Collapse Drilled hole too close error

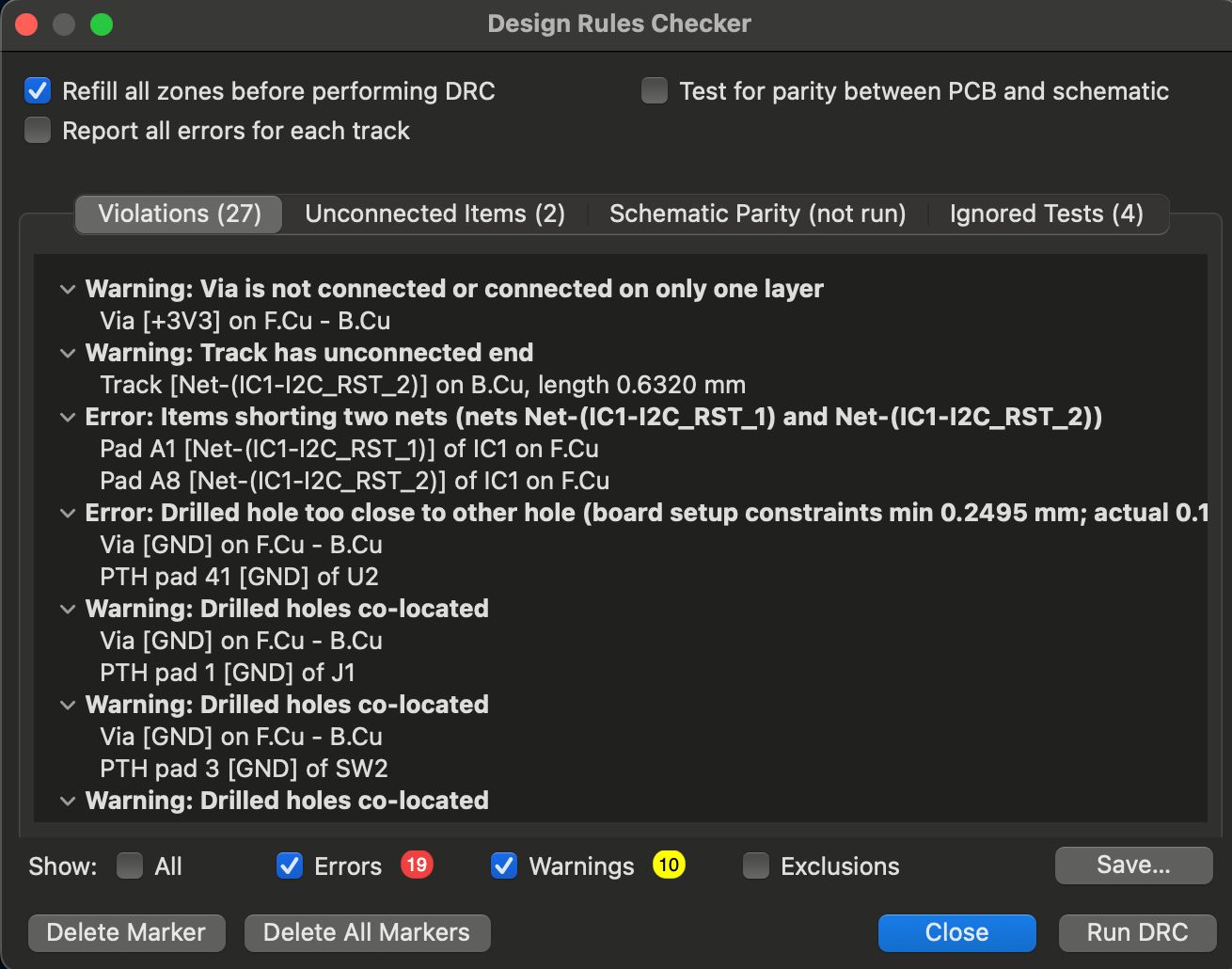click(x=68, y=514)
